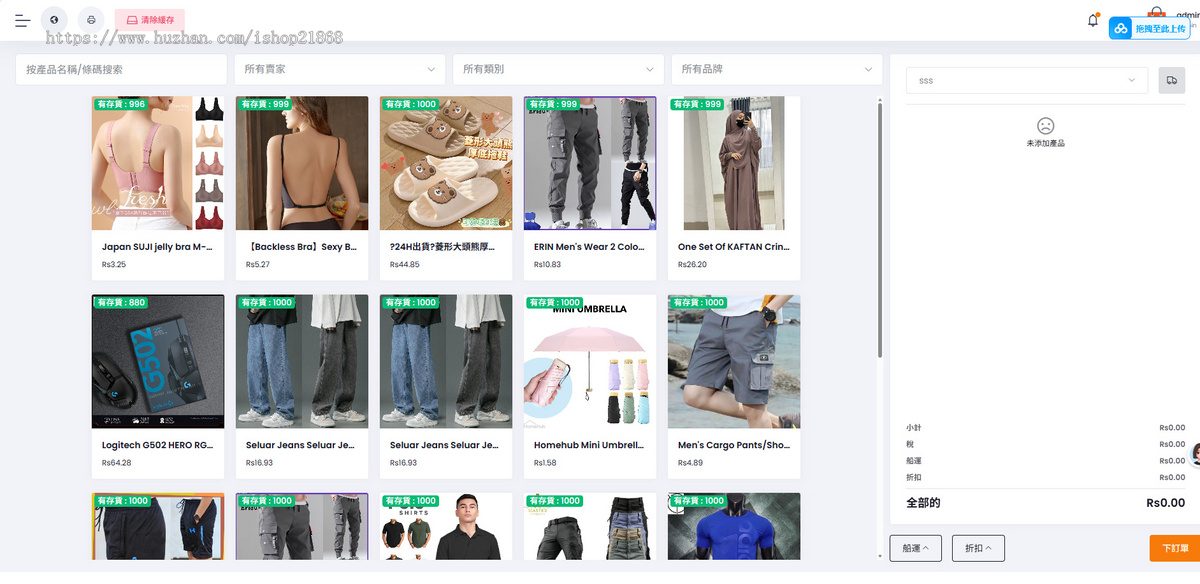Expand the 所有品牌 brand dropdown
This screenshot has height=584, width=1200.
pyautogui.click(x=777, y=70)
